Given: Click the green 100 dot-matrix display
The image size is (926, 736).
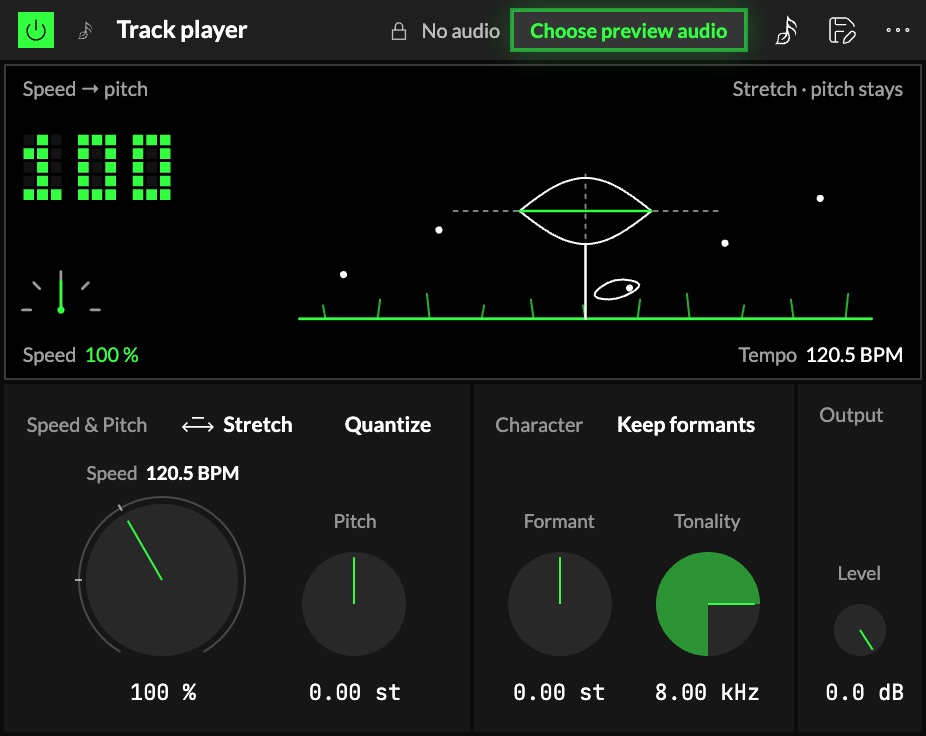Looking at the screenshot, I should click(97, 167).
